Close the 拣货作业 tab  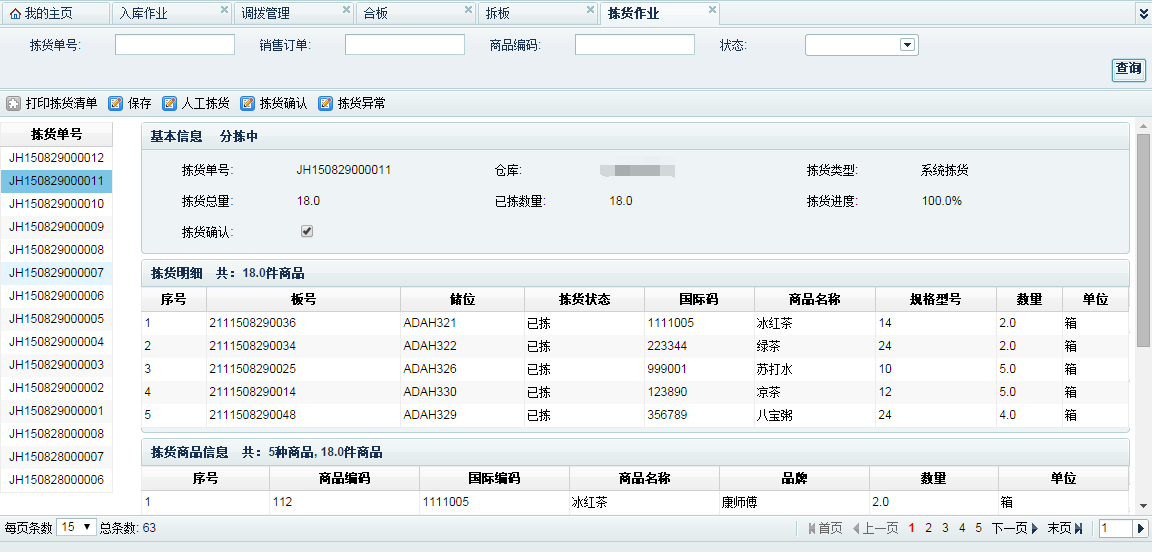click(712, 10)
